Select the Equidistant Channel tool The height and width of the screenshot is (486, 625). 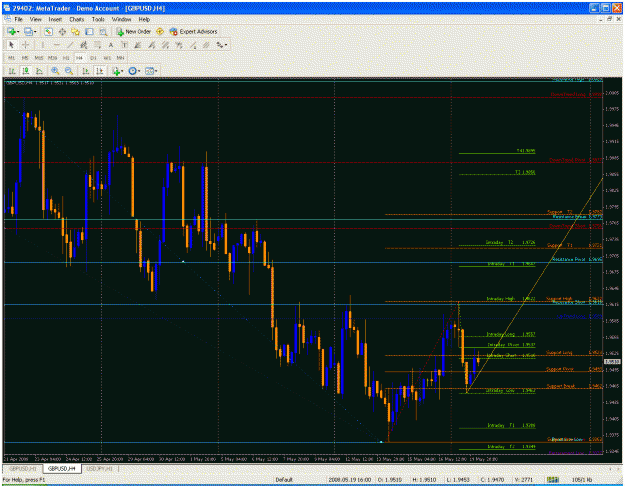pyautogui.click(x=83, y=45)
